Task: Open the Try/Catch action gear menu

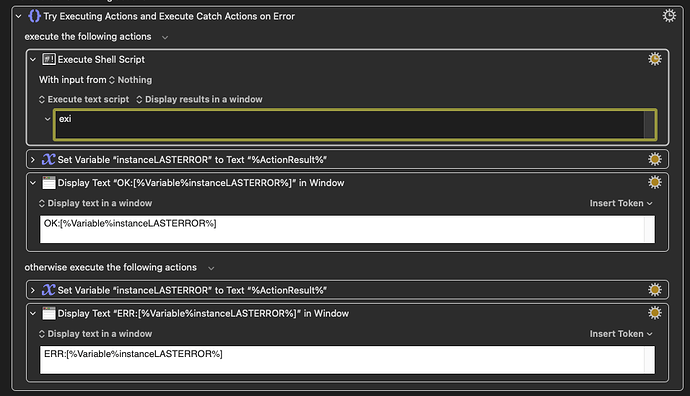Action: click(x=669, y=16)
